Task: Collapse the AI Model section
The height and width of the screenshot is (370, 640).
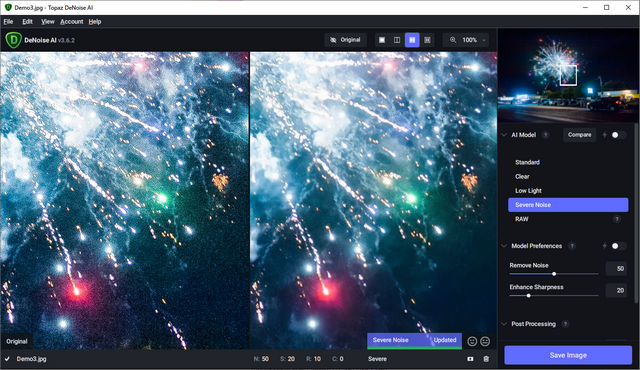Action: coord(504,135)
